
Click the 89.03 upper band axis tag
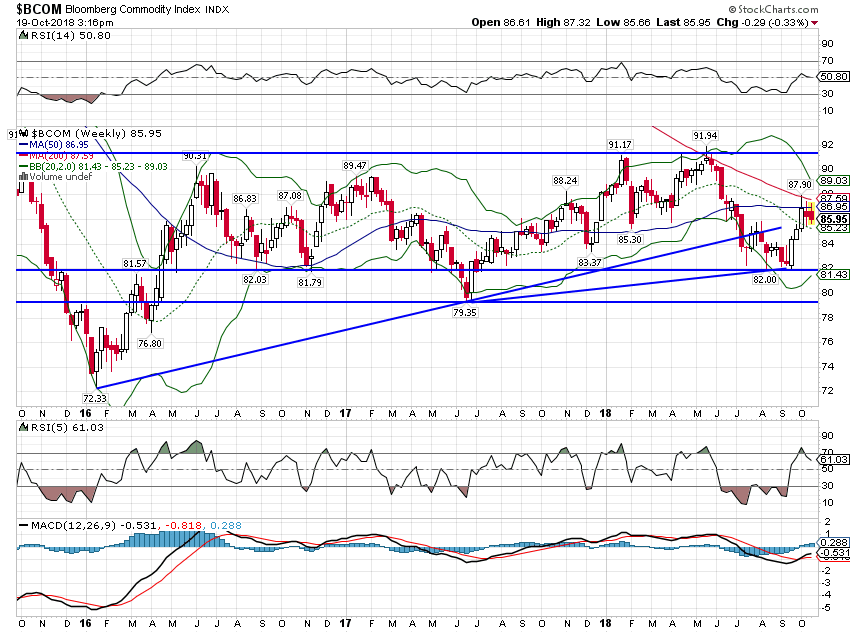(x=833, y=180)
